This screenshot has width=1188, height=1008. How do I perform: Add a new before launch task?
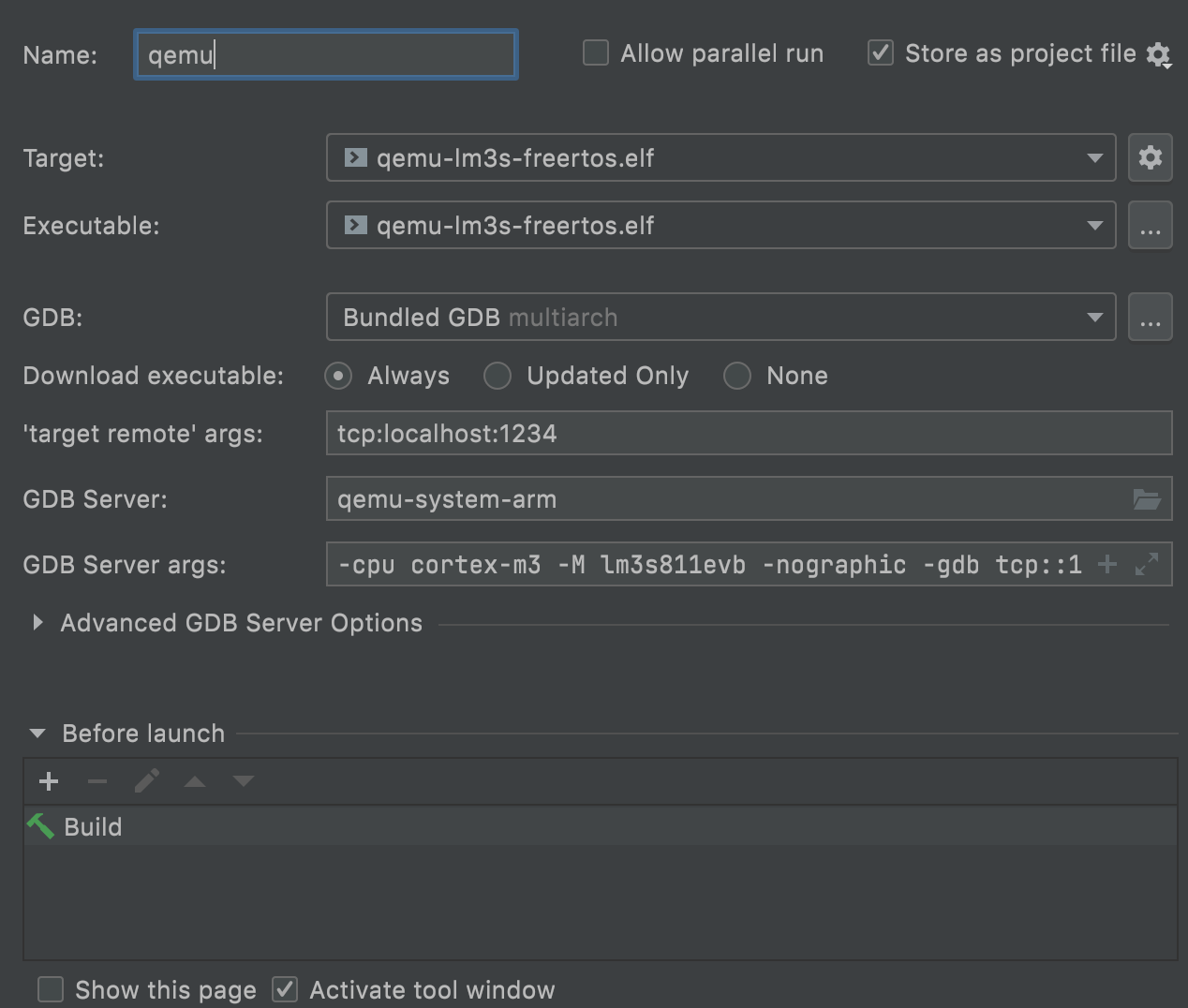point(49,781)
